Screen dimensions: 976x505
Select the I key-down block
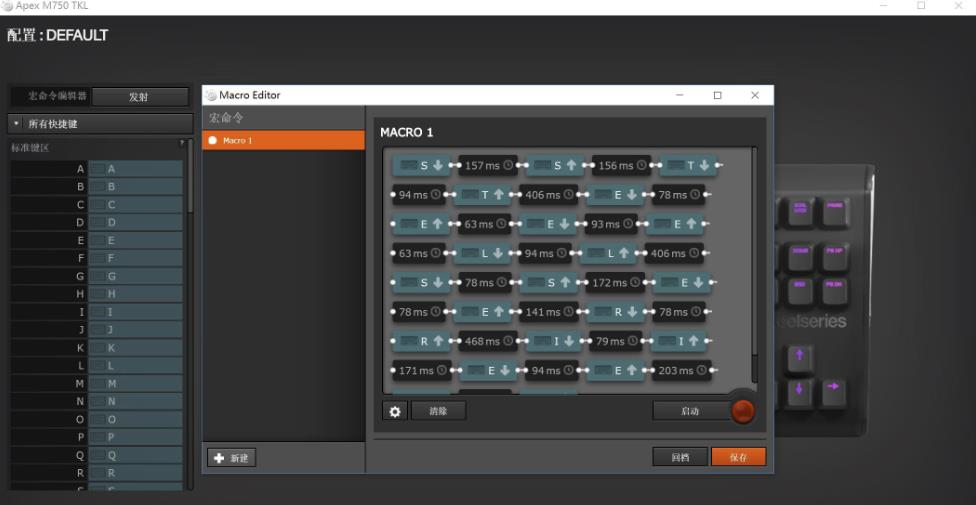coord(554,341)
